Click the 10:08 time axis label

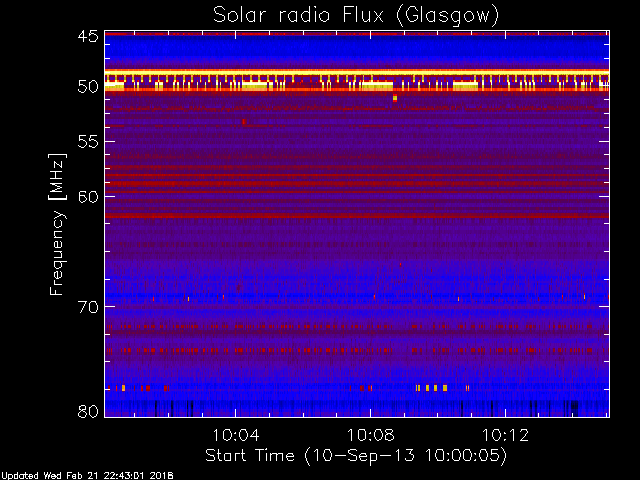[x=371, y=435]
